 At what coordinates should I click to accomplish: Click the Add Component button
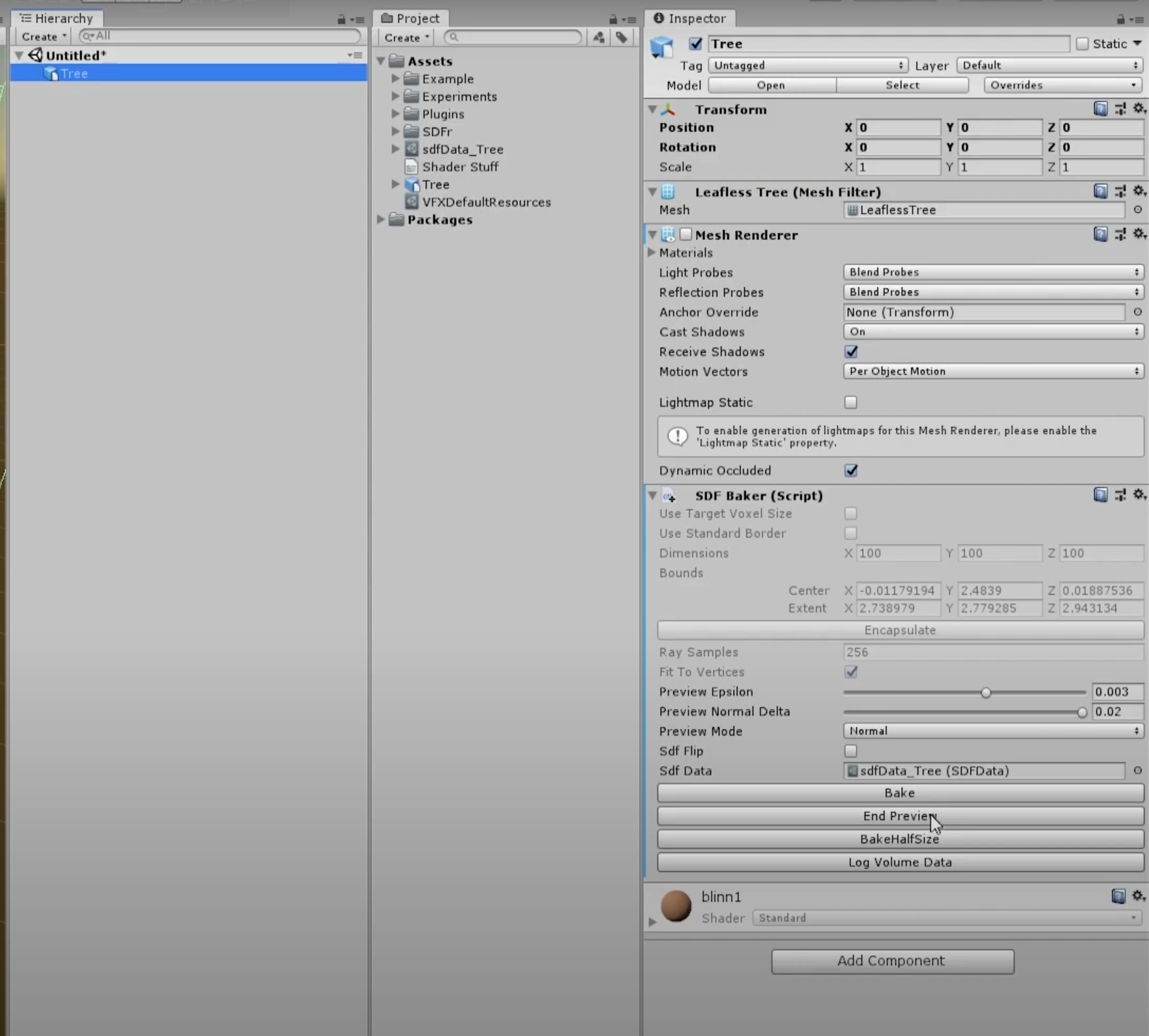892,961
